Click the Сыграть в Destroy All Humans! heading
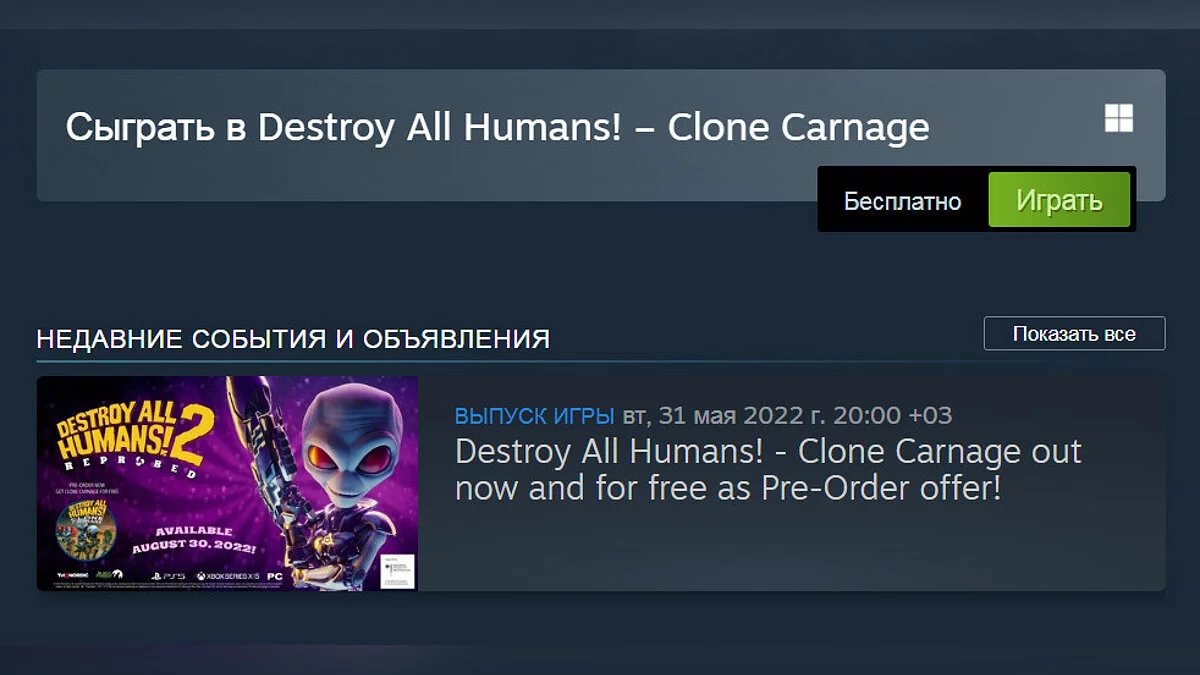 [x=497, y=127]
